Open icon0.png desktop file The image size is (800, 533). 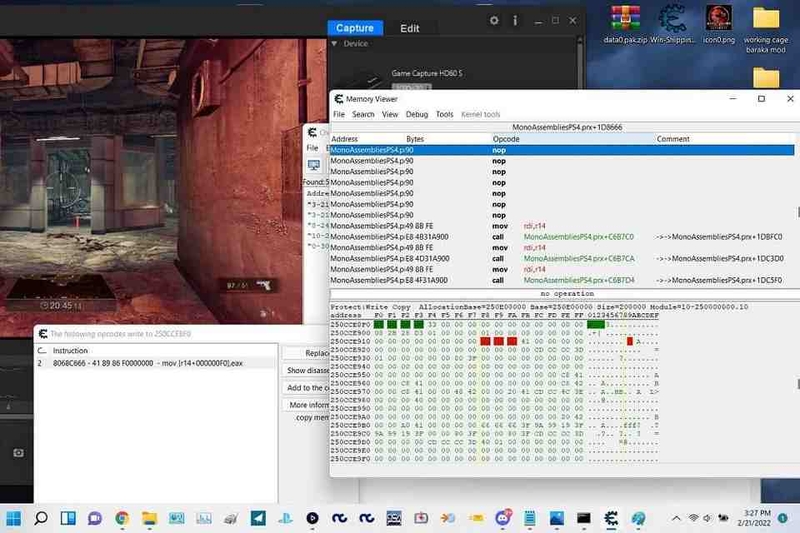pyautogui.click(x=718, y=24)
